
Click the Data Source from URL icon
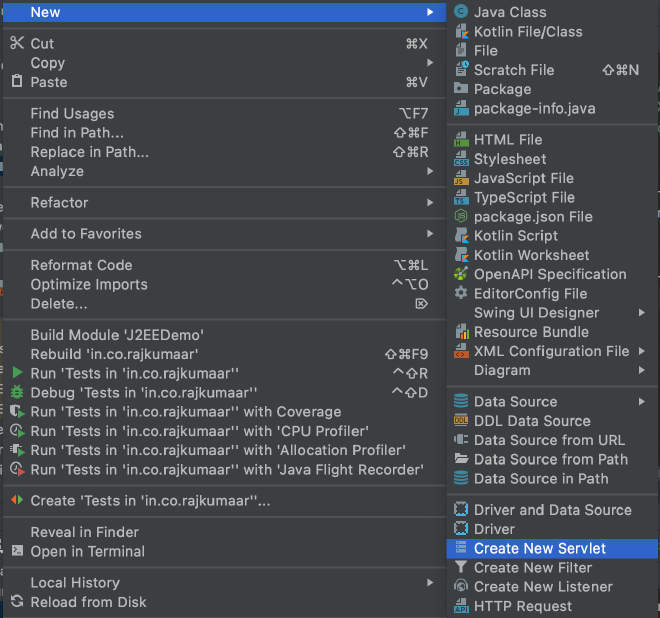coord(461,440)
